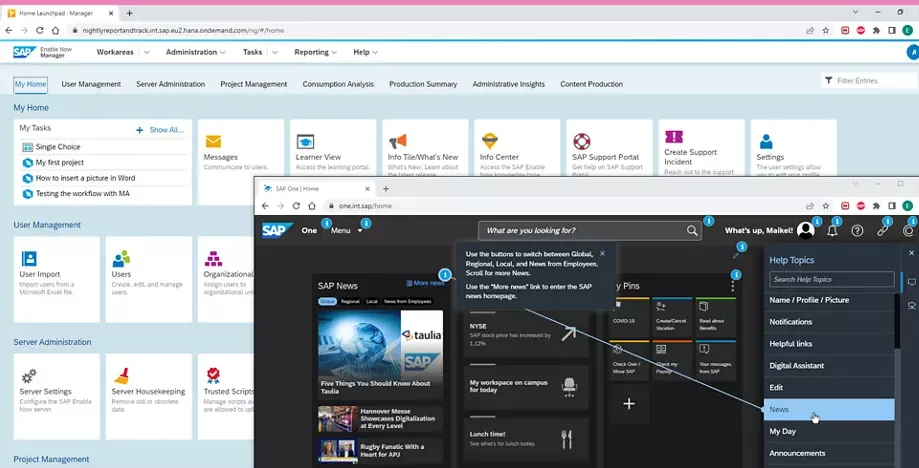Expand the Administration menu dropdown
919x468 pixels.
click(195, 52)
